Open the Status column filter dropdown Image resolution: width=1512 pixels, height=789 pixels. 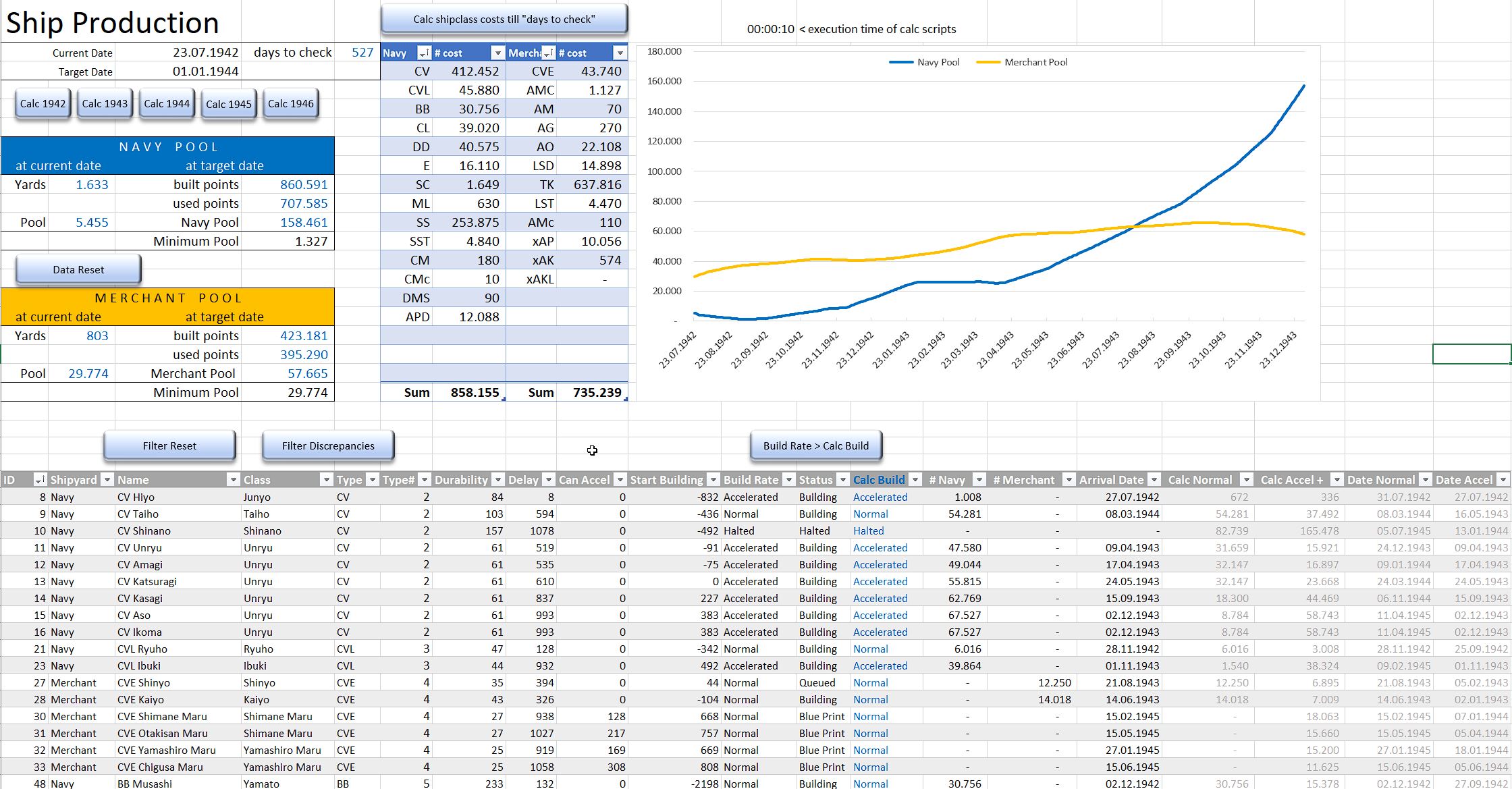click(842, 480)
